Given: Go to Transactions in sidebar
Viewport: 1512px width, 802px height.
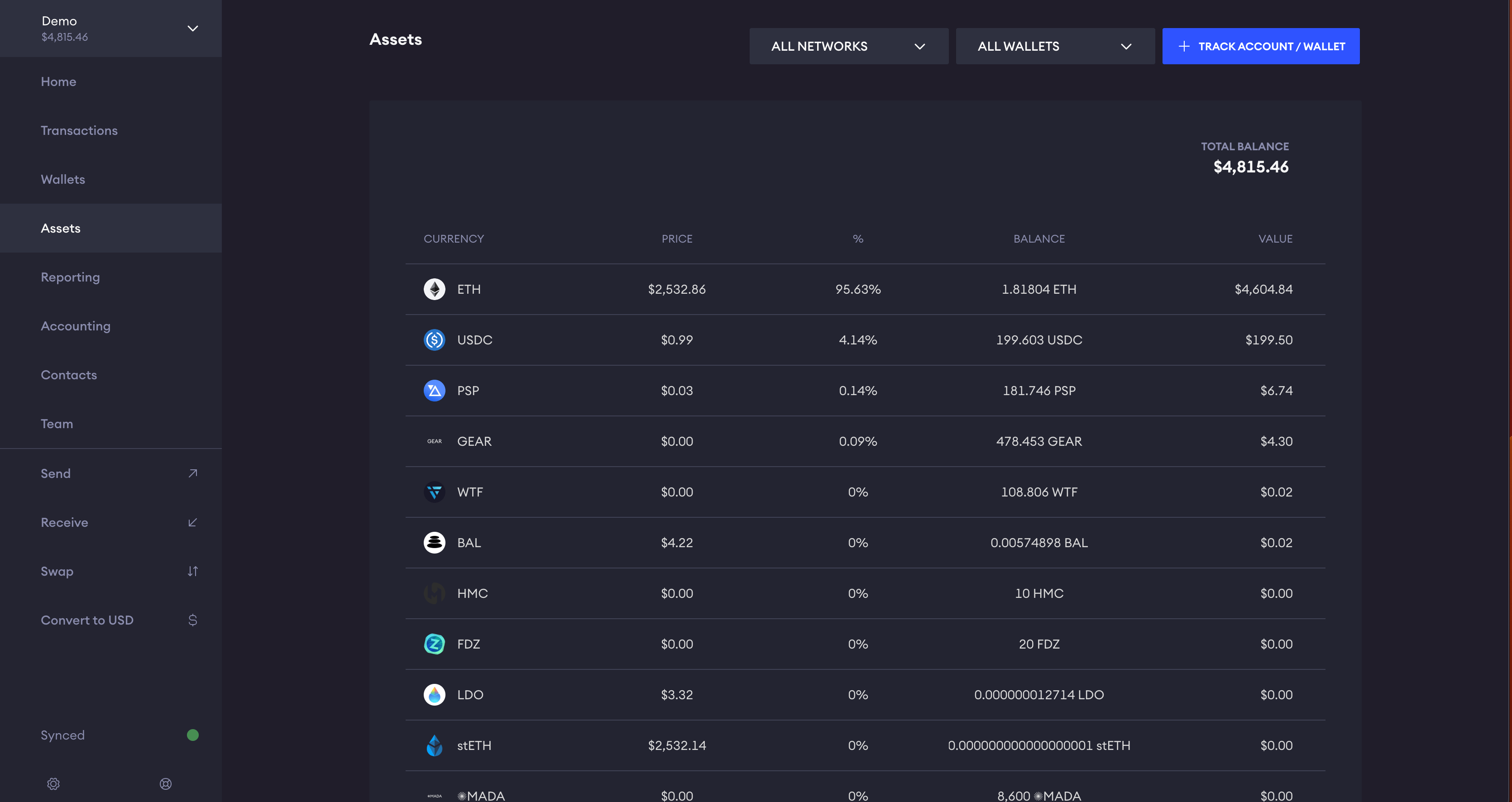Looking at the screenshot, I should [79, 131].
